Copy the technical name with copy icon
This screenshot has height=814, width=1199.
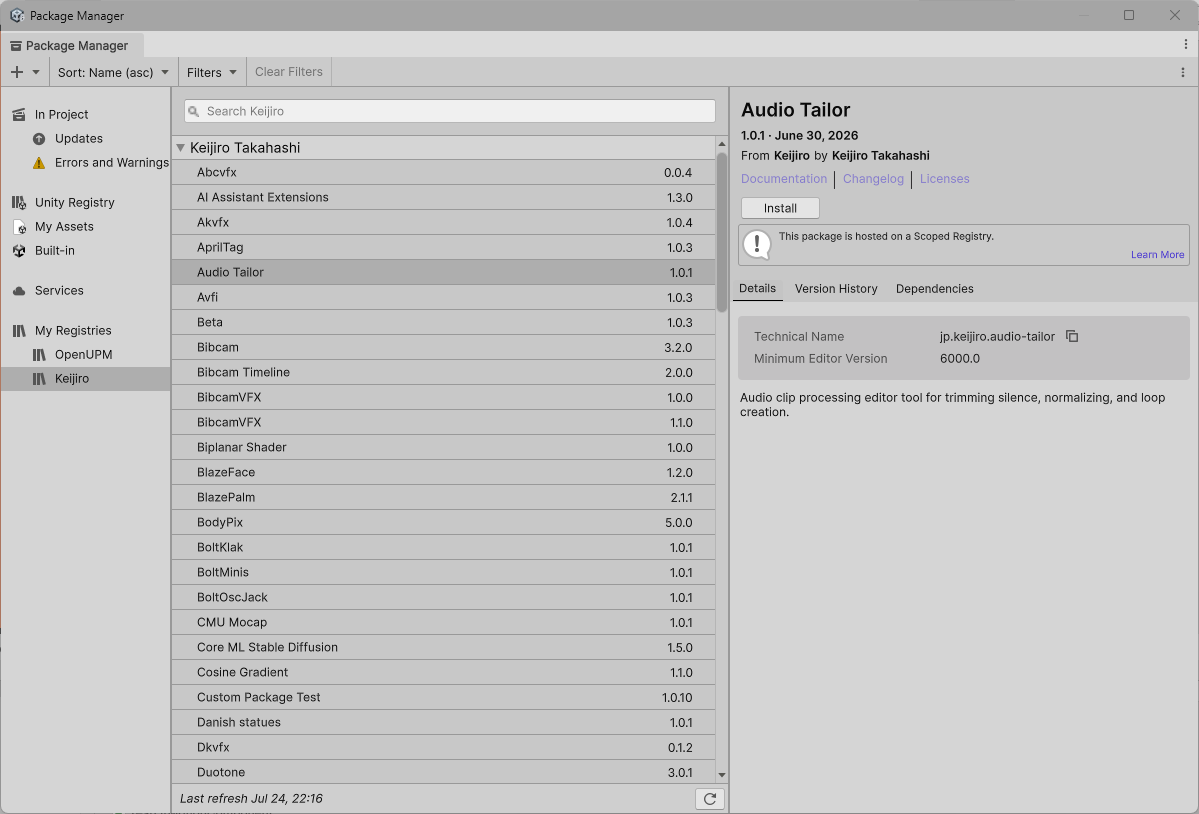point(1071,336)
